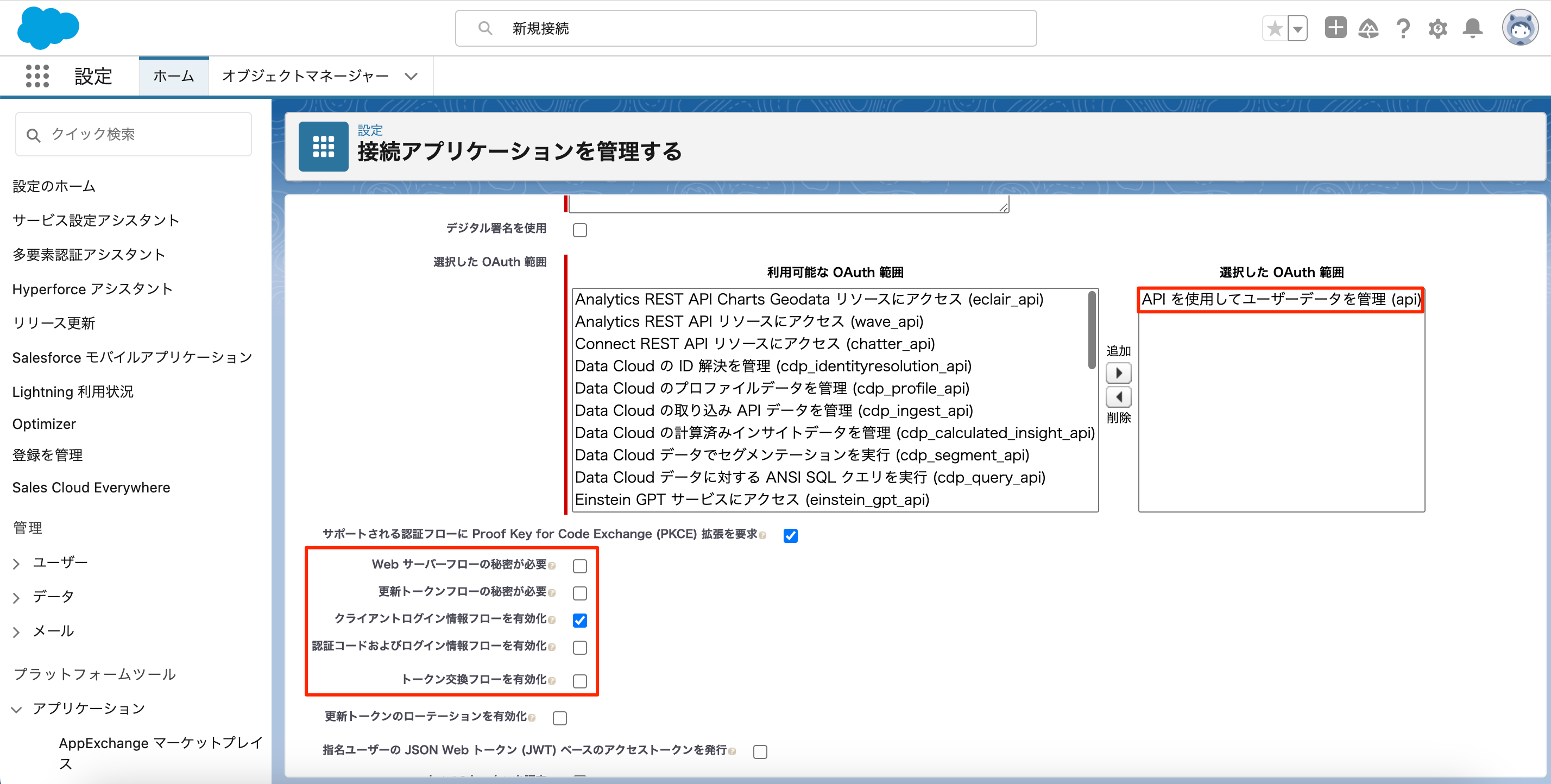This screenshot has height=784, width=1551.
Task: Click the Salesforce cloud logo
Action: [48, 28]
